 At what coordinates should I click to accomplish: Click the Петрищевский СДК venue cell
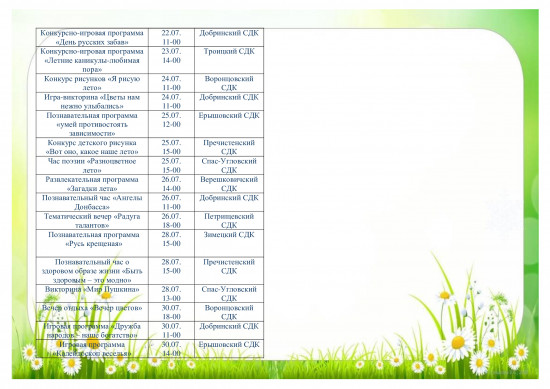tap(229, 221)
